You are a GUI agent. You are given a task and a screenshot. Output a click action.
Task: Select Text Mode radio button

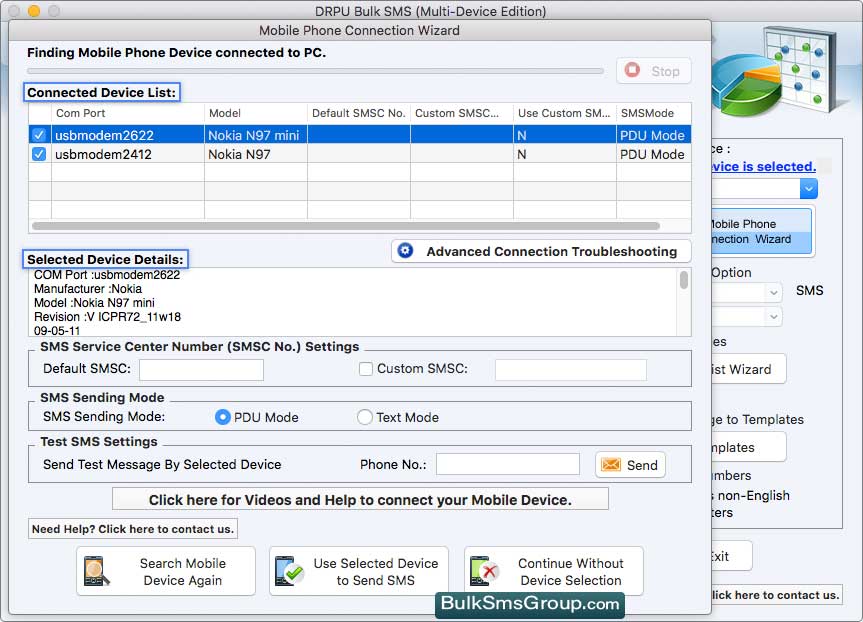(x=364, y=417)
